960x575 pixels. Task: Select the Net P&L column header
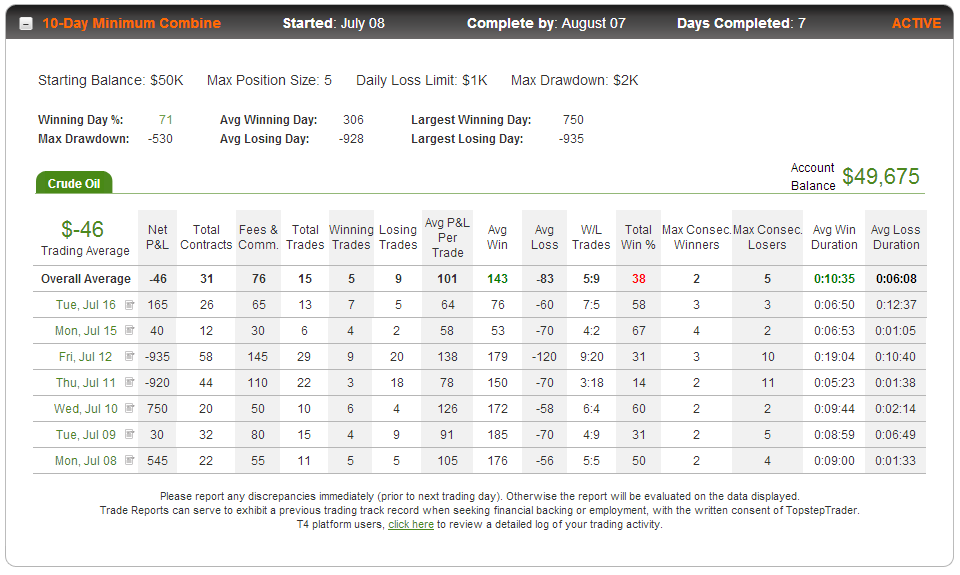157,237
